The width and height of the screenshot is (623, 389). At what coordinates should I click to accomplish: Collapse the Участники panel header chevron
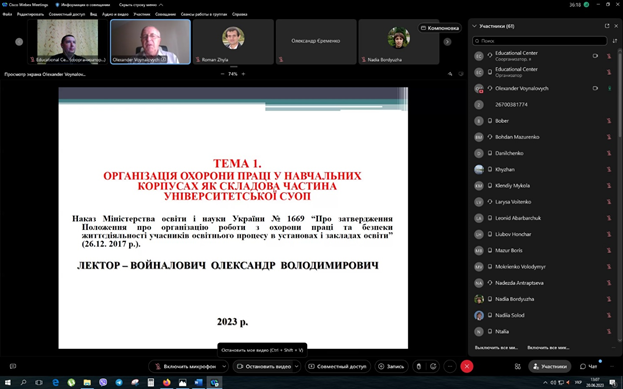[x=474, y=26]
